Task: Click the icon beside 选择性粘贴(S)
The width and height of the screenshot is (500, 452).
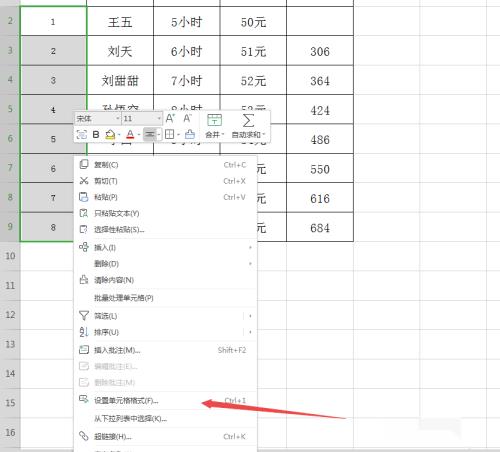Action: 83,229
